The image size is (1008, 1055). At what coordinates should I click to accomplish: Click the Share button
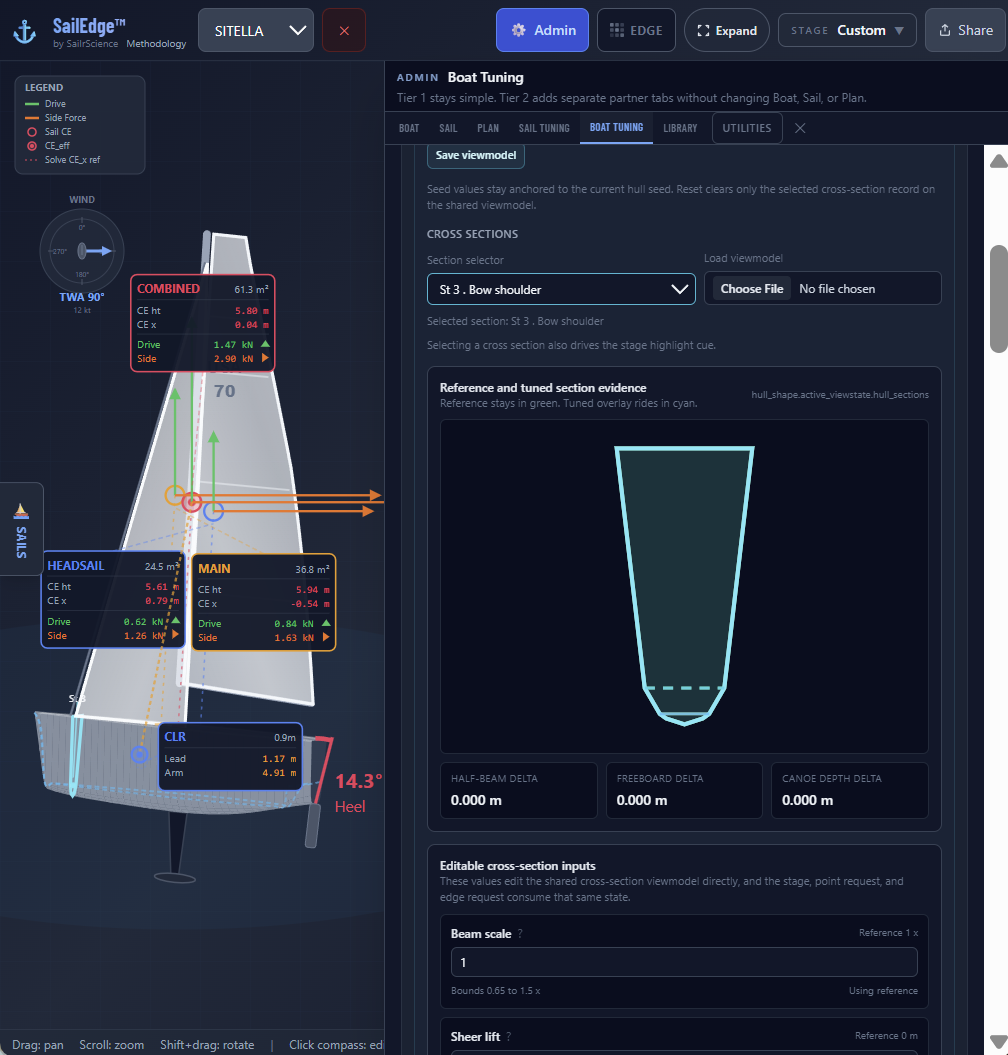click(x=966, y=30)
